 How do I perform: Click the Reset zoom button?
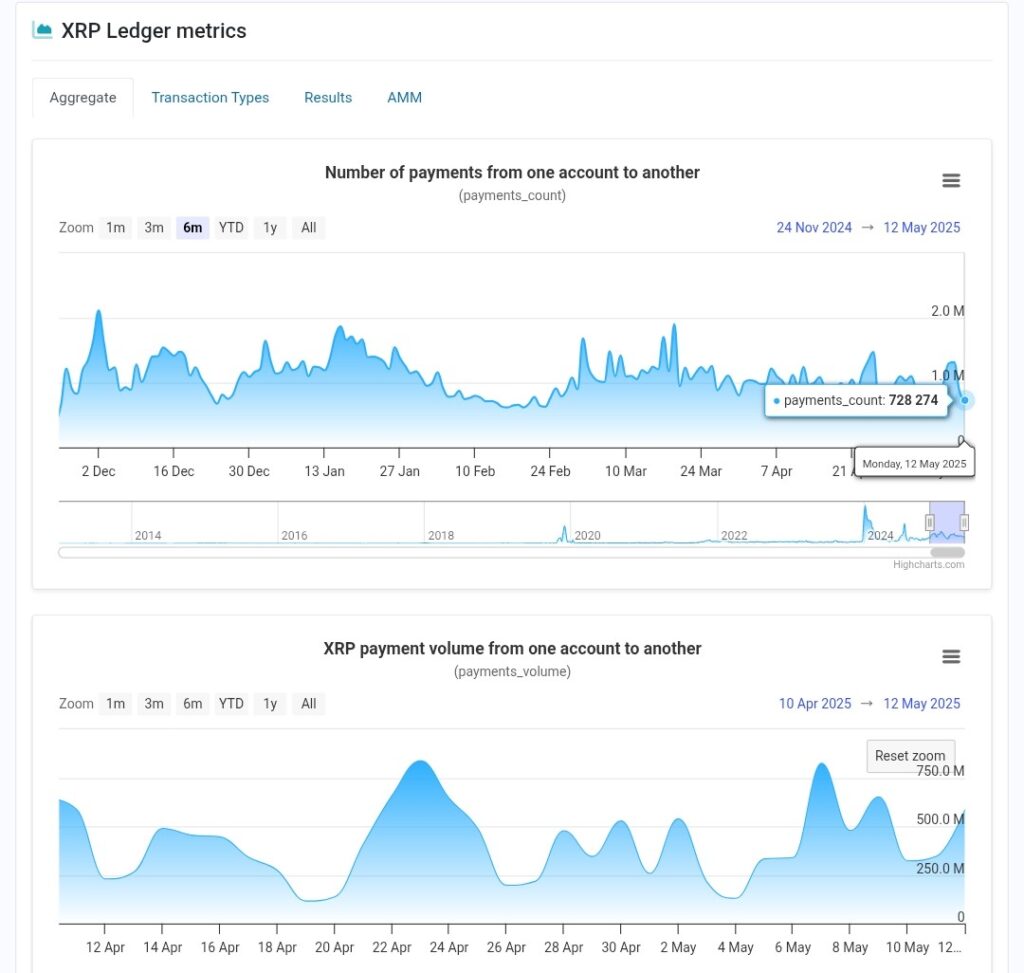[x=910, y=756]
